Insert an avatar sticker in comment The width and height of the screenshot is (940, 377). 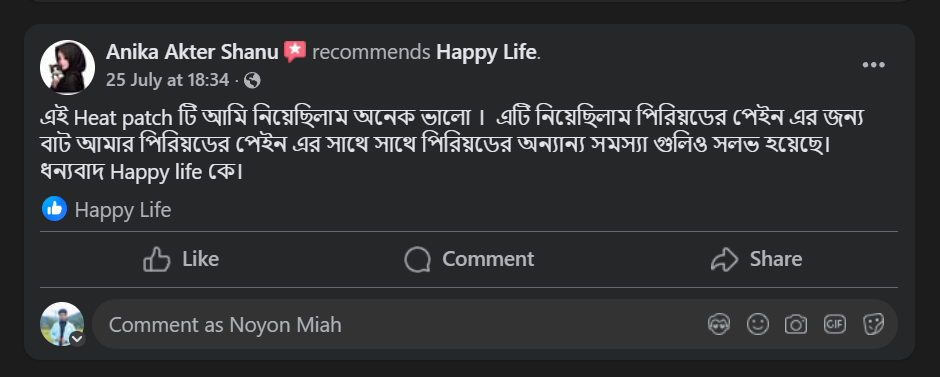718,325
